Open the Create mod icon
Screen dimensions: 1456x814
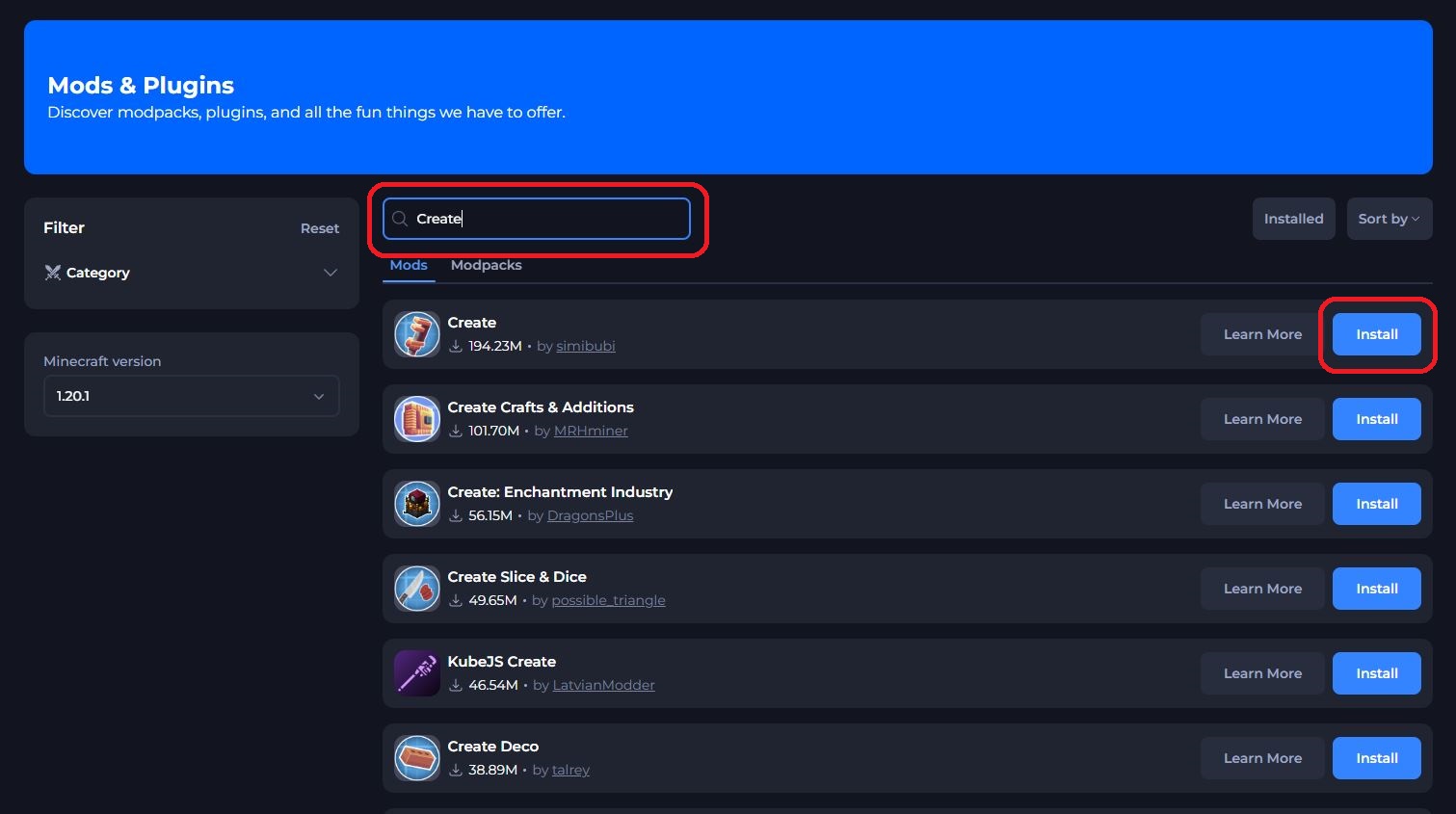pos(417,334)
